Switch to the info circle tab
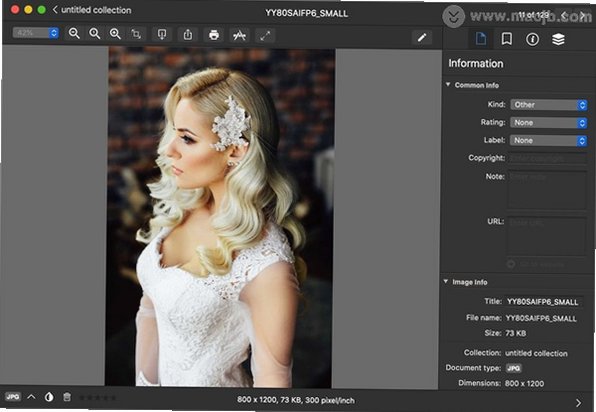This screenshot has height=412, width=596. (532, 39)
